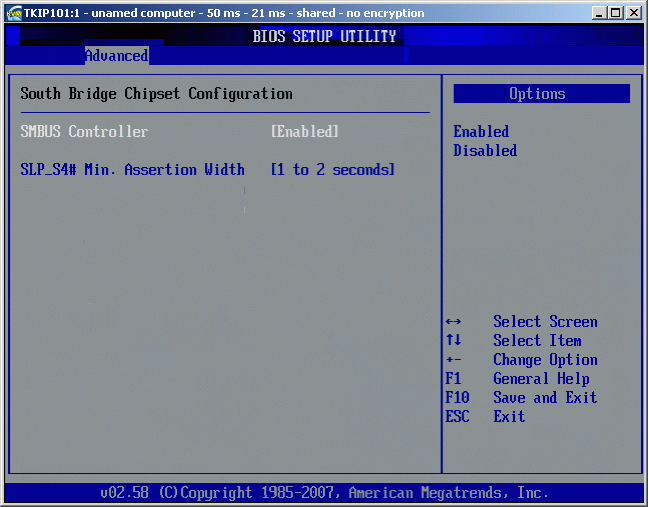Click the F10 key label
The height and width of the screenshot is (507, 648).
pyautogui.click(x=457, y=398)
